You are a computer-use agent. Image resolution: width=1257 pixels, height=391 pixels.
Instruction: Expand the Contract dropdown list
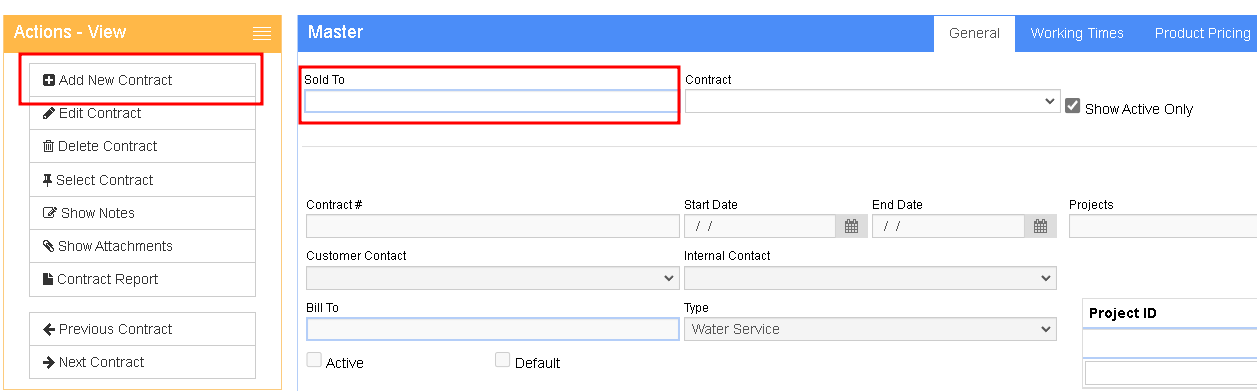click(872, 101)
